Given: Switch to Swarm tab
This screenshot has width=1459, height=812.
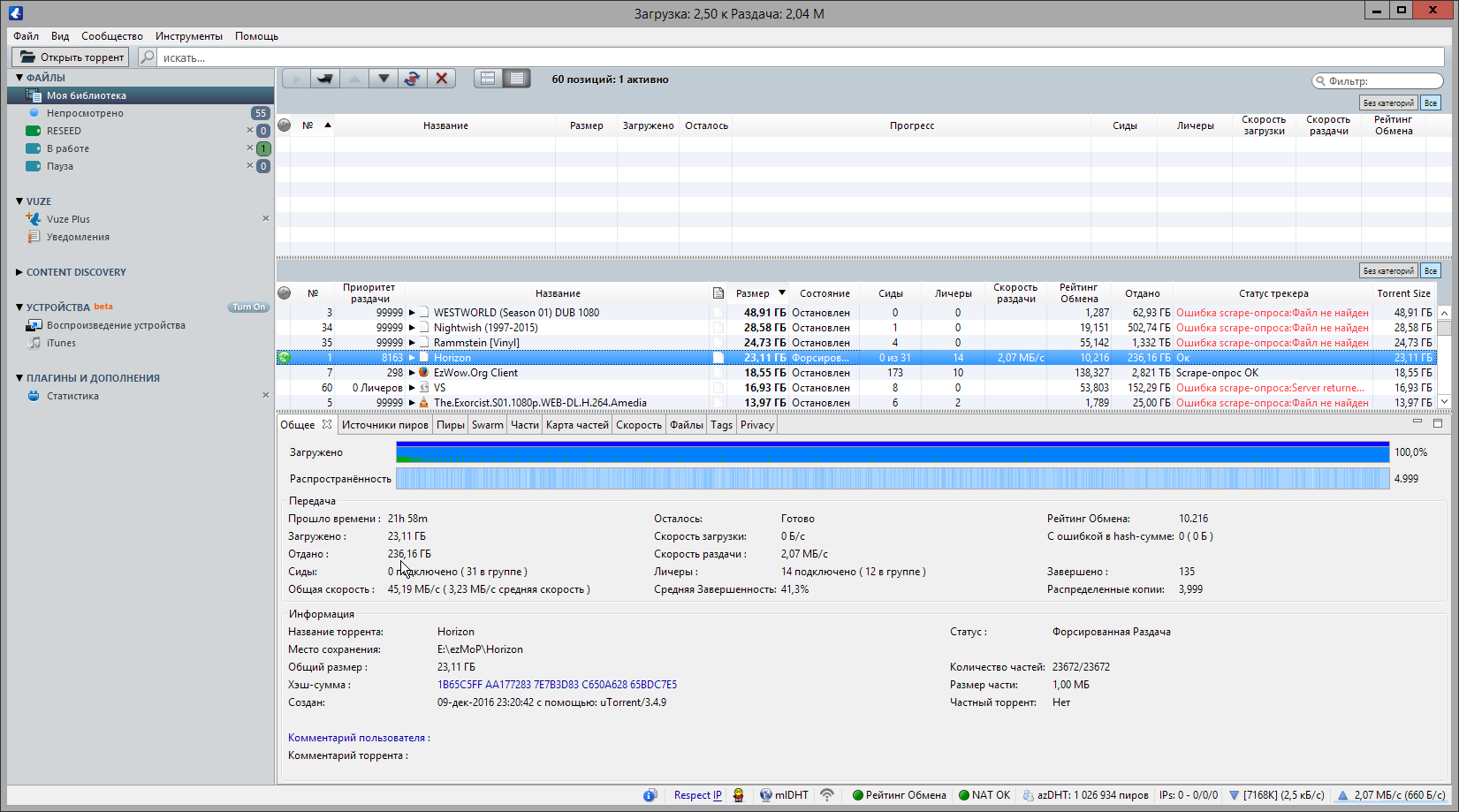Looking at the screenshot, I should pos(488,425).
